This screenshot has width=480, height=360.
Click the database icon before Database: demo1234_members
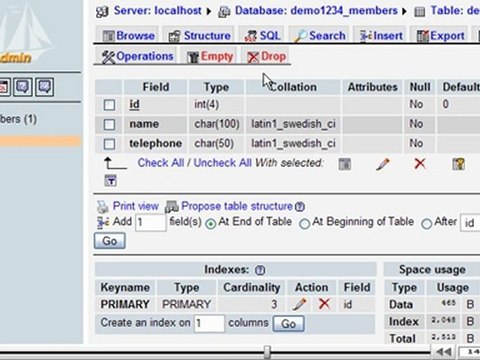[x=224, y=12]
